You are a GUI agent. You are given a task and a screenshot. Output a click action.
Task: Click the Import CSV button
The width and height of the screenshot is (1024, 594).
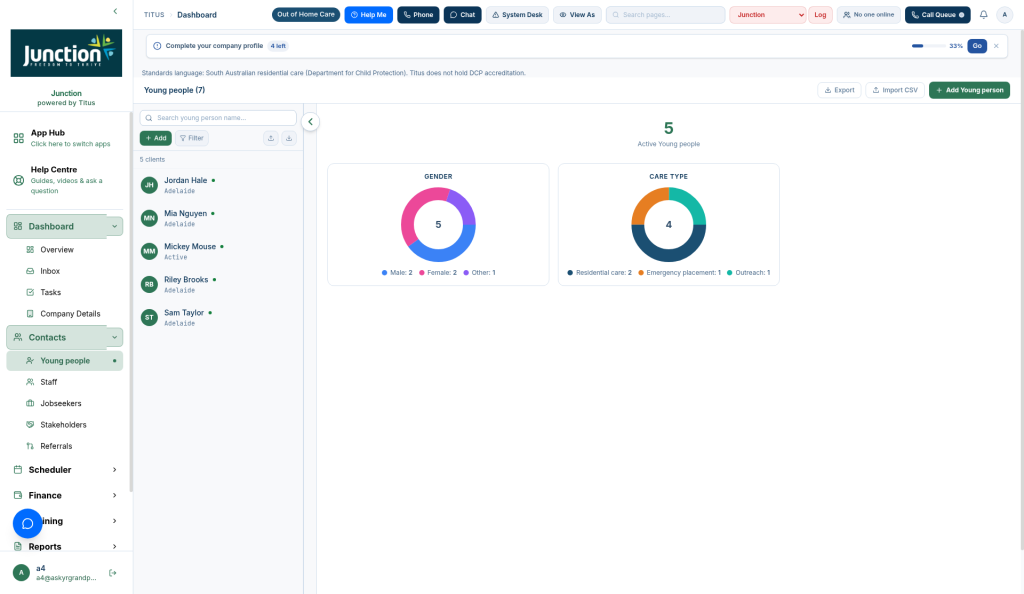click(895, 90)
